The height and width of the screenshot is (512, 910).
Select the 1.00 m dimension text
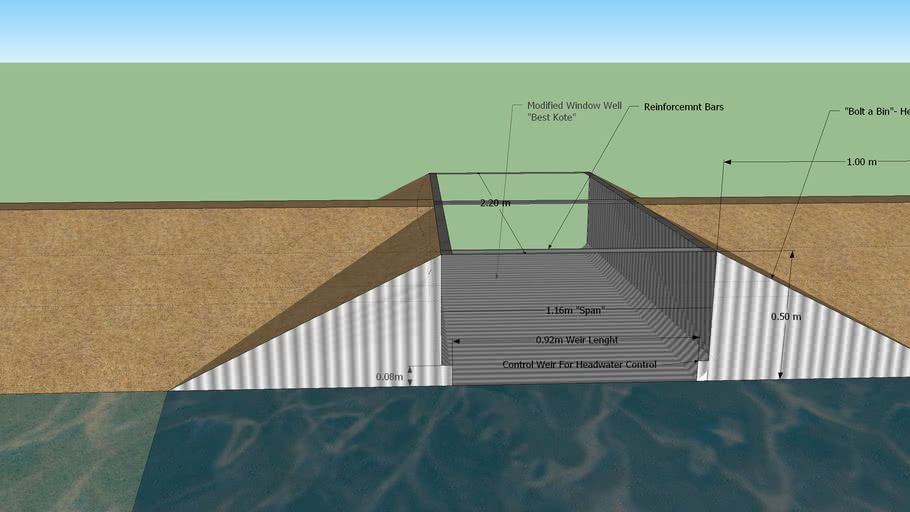pos(861,162)
